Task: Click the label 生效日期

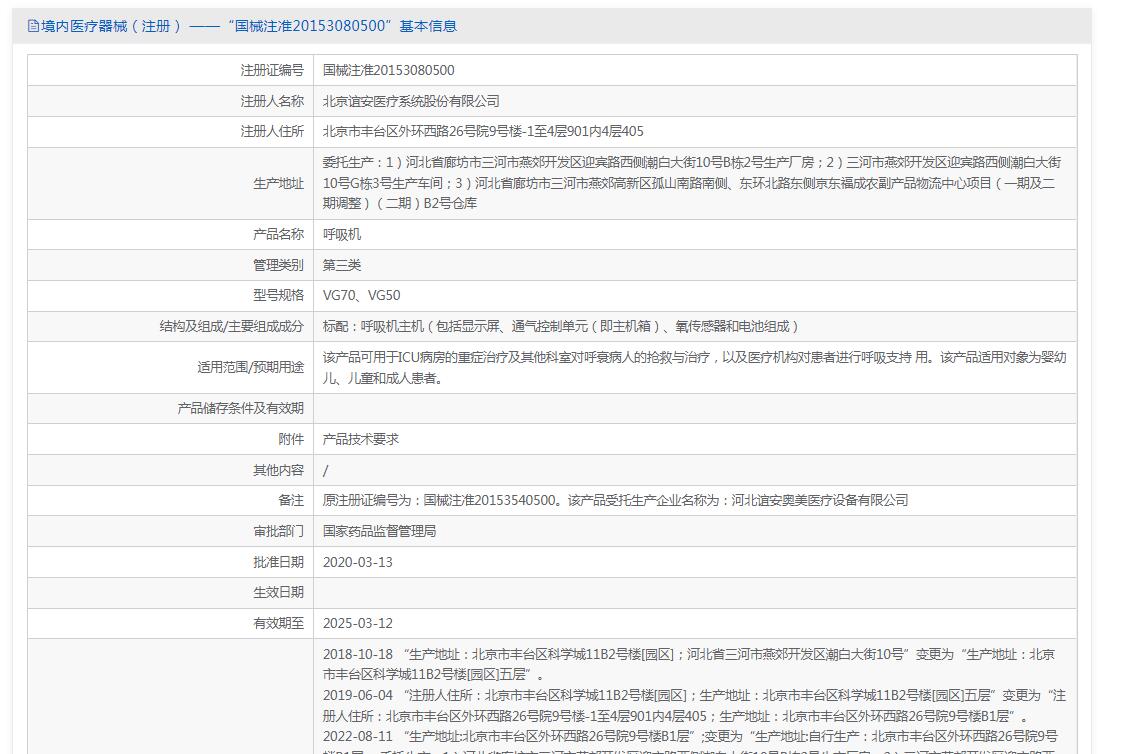Action: (278, 592)
